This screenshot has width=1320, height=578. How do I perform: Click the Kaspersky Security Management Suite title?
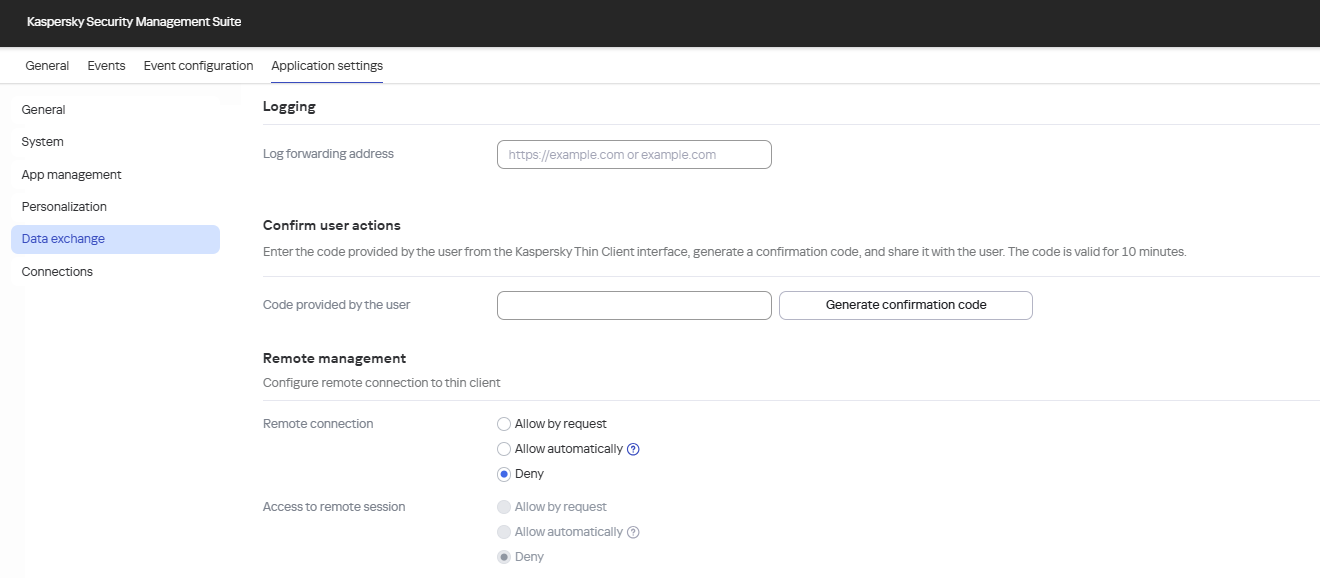[132, 21]
